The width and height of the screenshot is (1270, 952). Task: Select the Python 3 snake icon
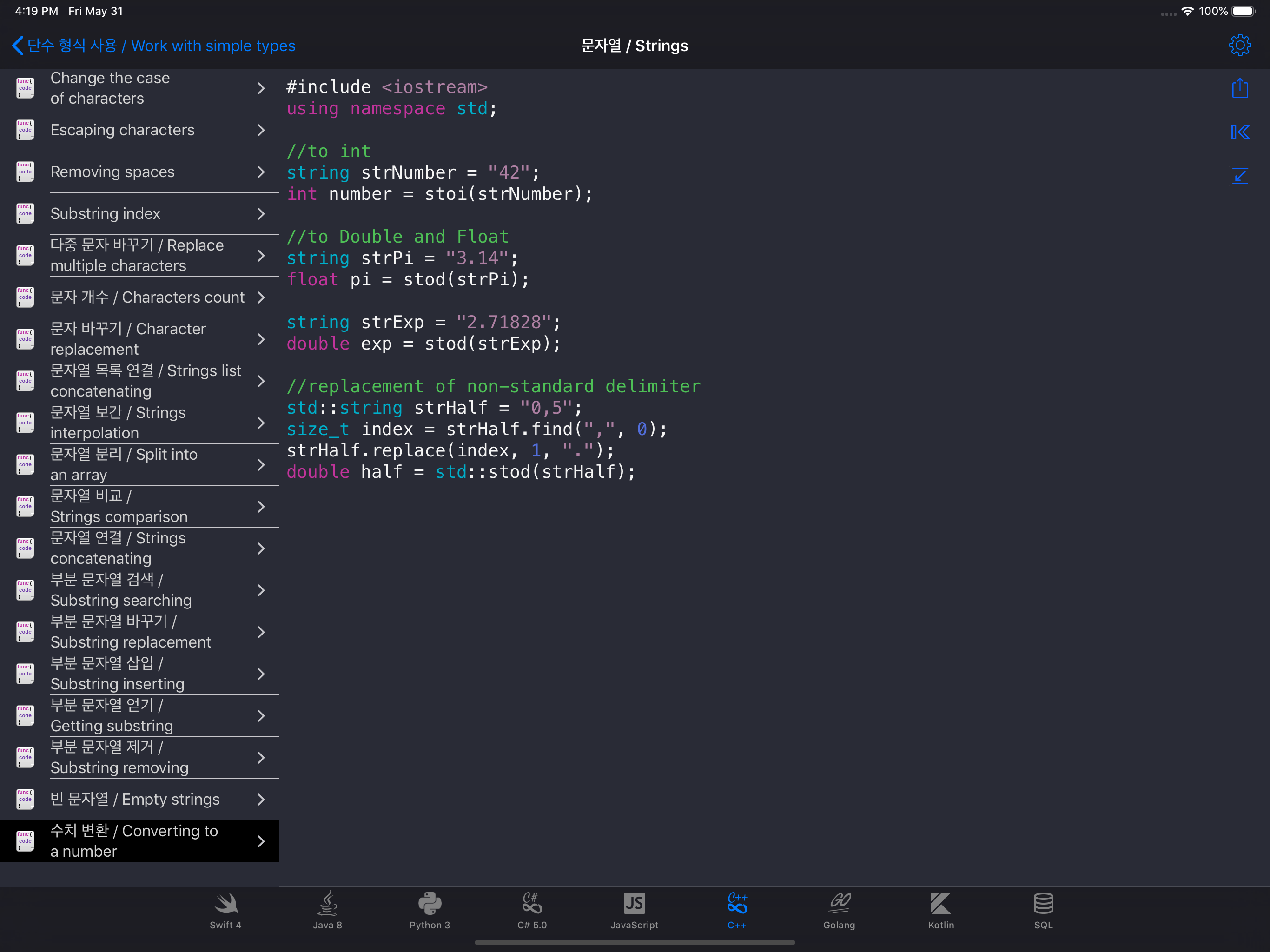point(430,904)
